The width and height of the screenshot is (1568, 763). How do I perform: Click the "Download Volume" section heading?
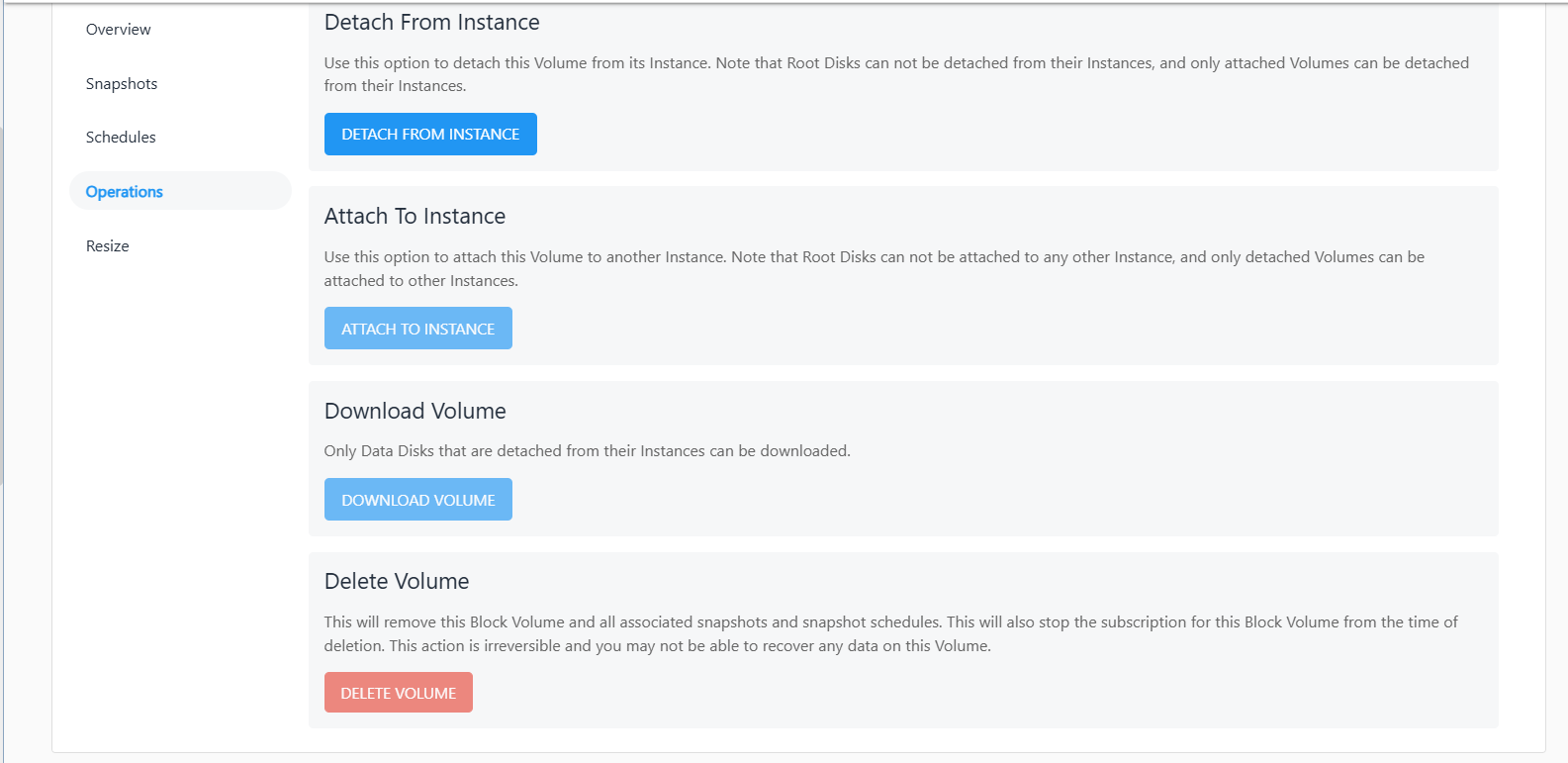415,412
